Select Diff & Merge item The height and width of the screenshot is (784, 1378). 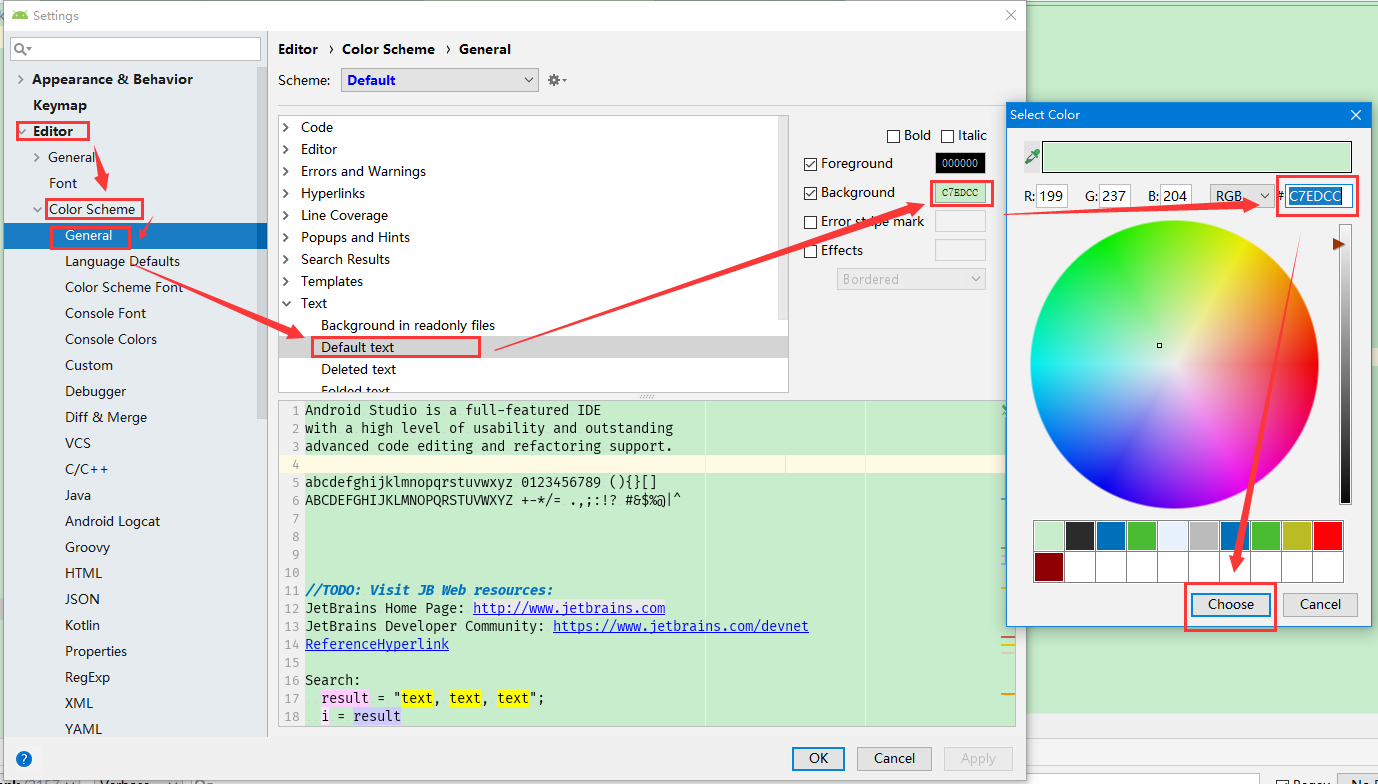(106, 417)
